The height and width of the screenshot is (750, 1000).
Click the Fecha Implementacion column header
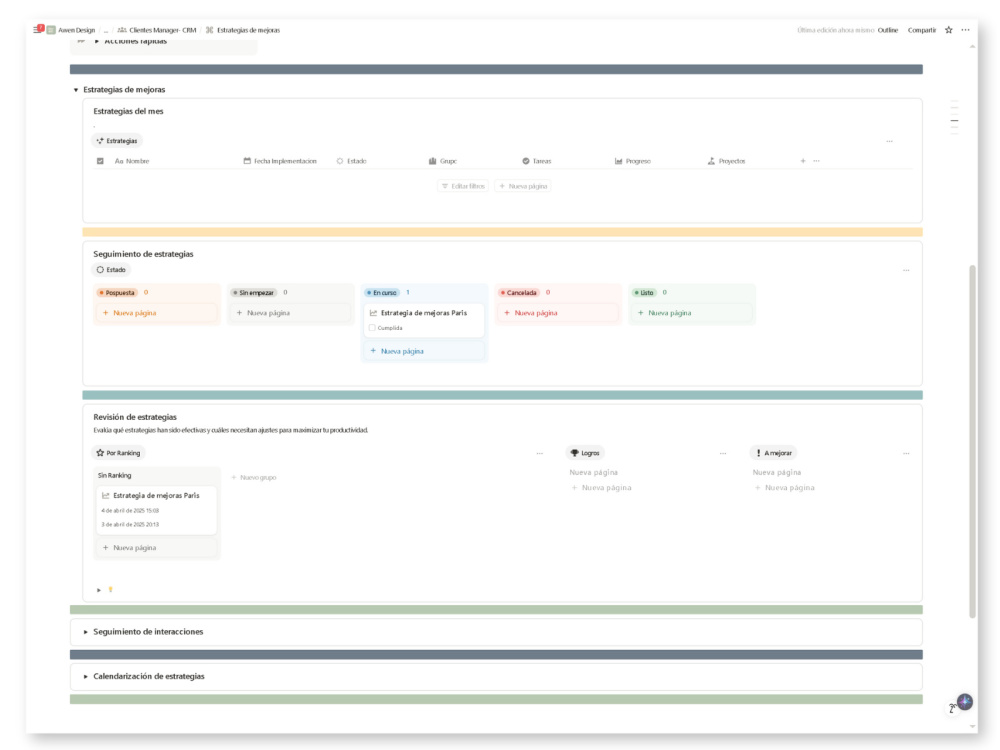(x=280, y=161)
